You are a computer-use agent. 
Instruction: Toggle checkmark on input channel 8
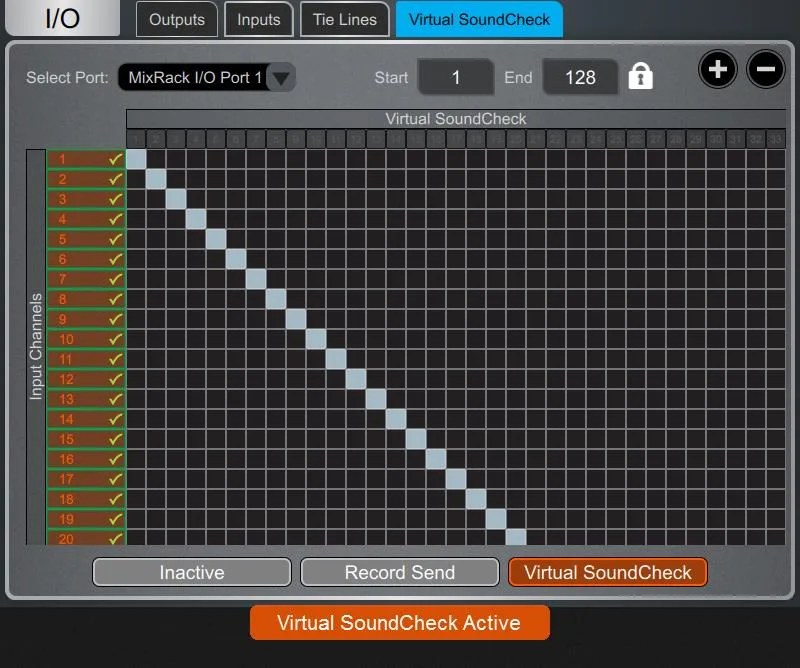click(116, 299)
